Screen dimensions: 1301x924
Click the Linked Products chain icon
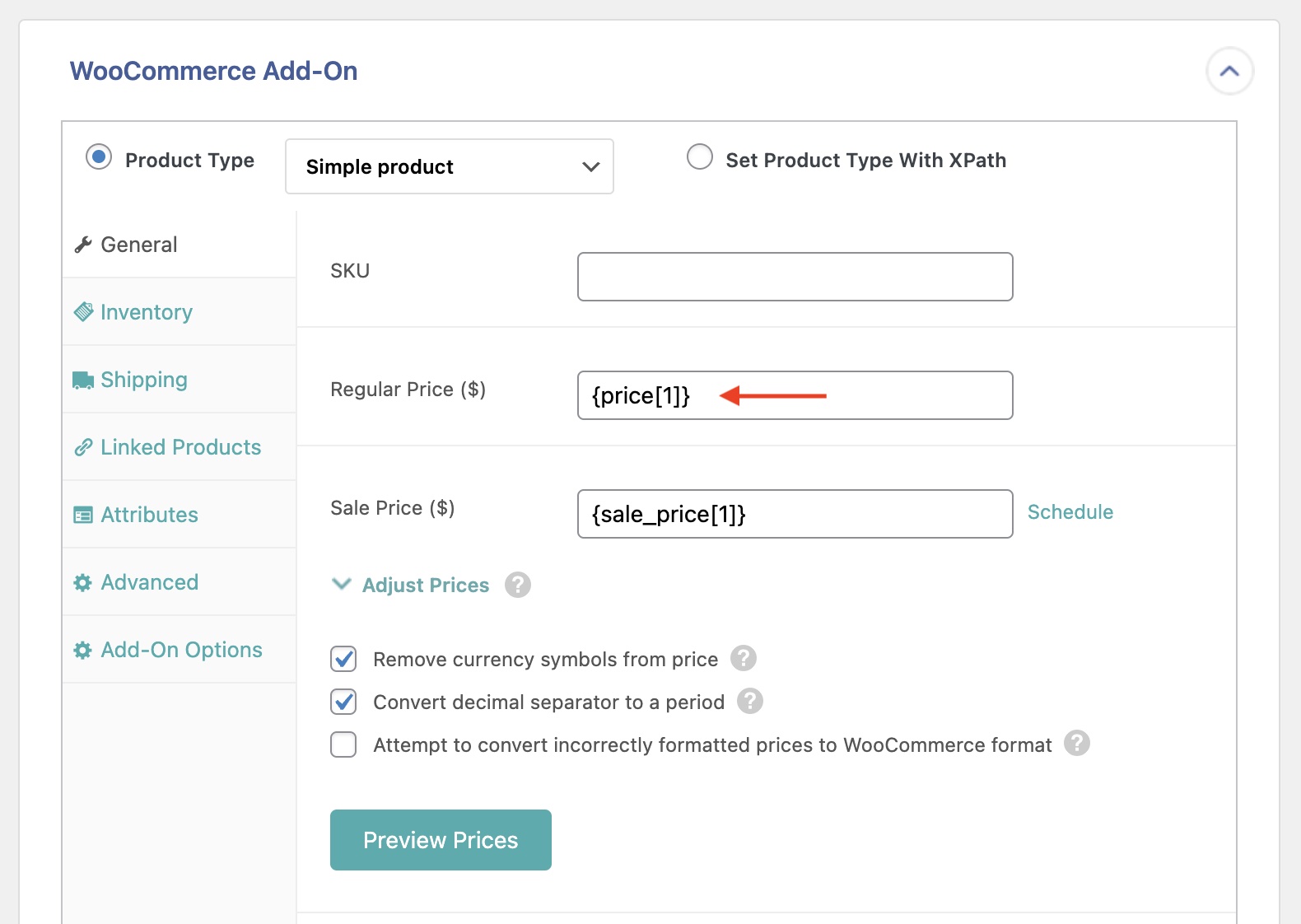pyautogui.click(x=83, y=447)
